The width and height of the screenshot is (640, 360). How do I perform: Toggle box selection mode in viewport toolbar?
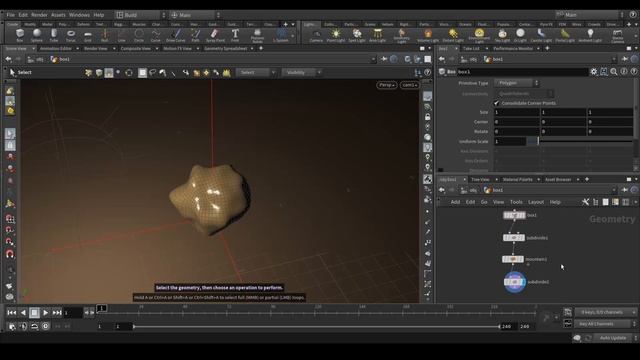point(142,73)
